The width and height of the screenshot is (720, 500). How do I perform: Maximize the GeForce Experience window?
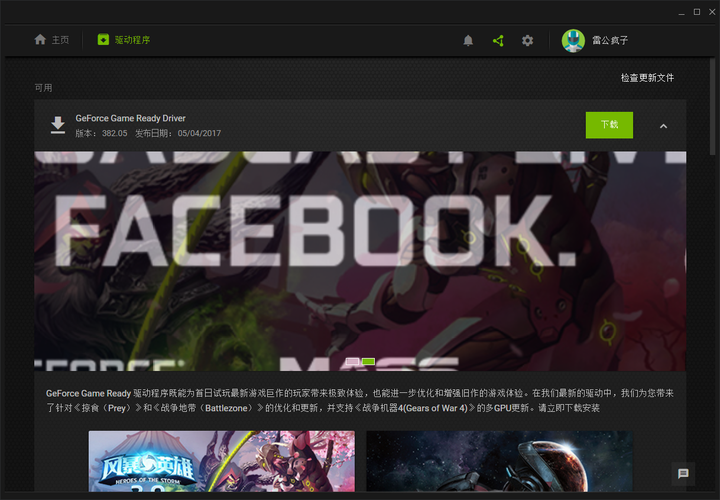click(x=697, y=12)
